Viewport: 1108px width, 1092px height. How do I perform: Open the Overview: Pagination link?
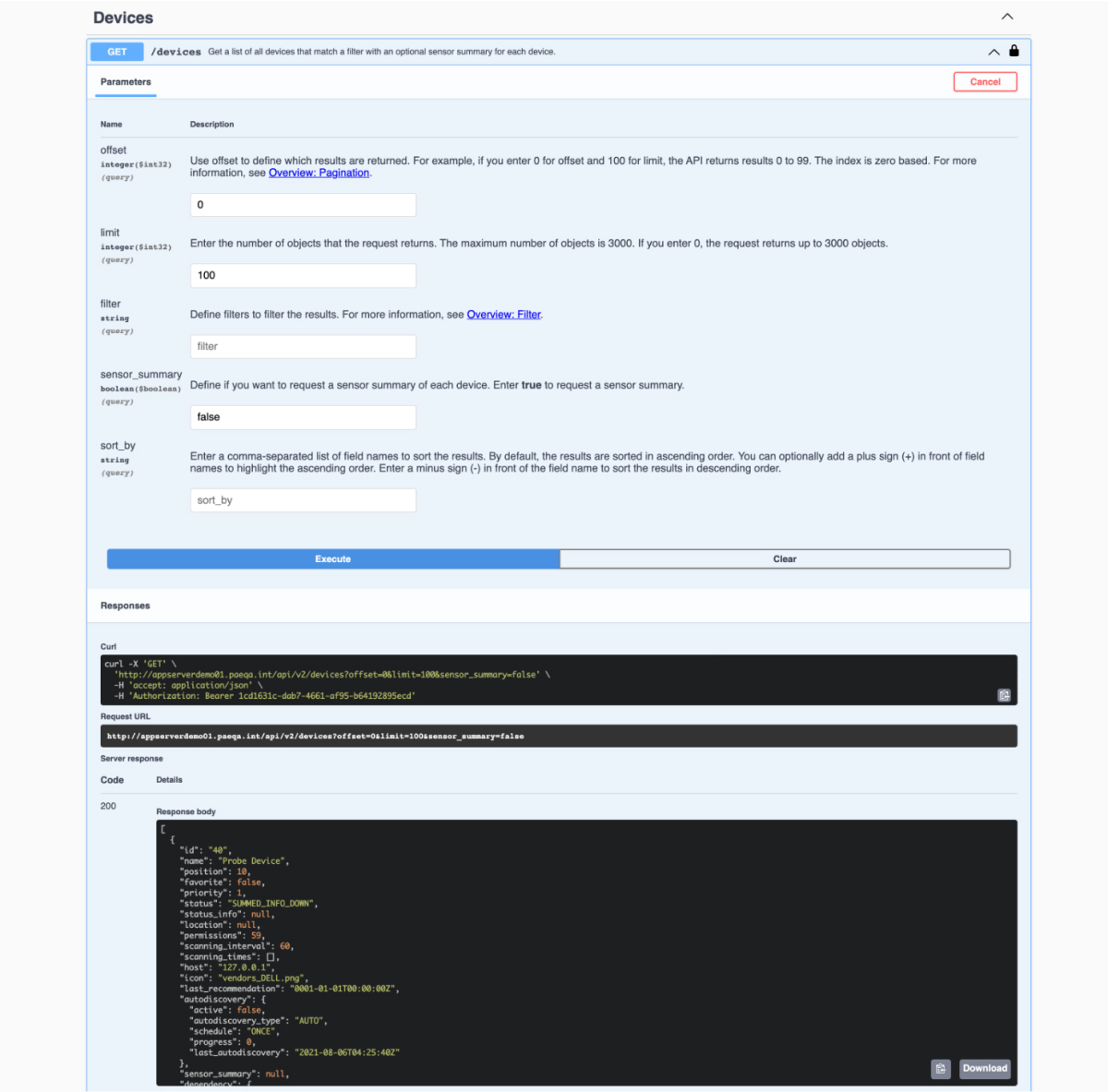tap(319, 173)
